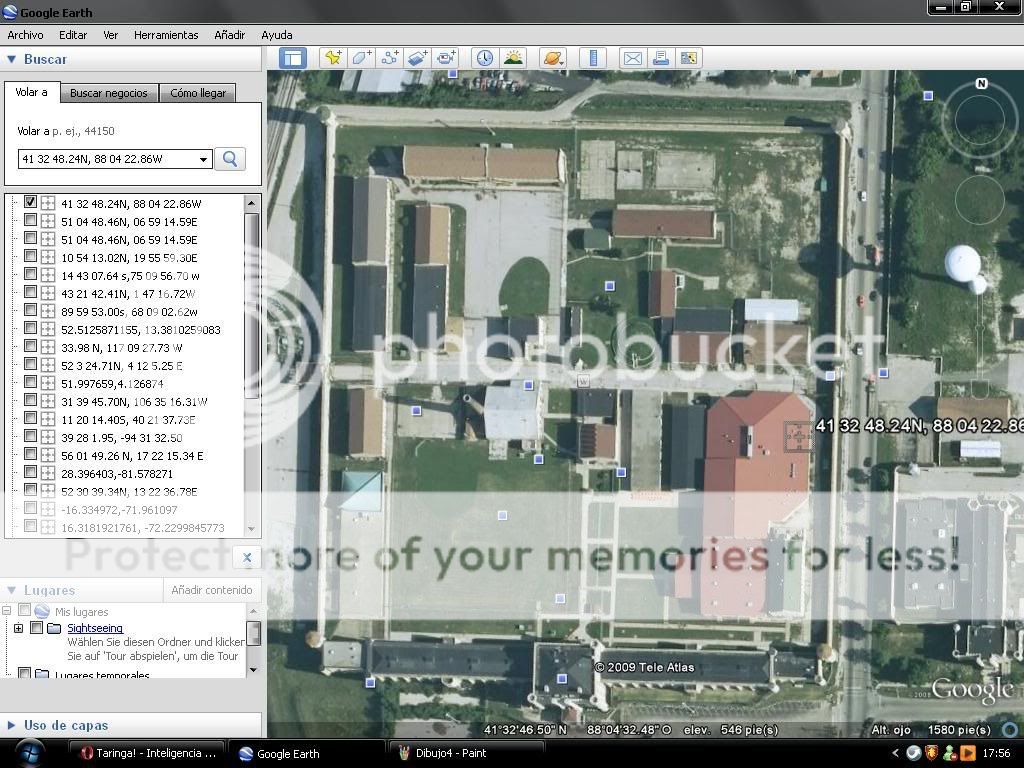Print the current view

tap(660, 58)
